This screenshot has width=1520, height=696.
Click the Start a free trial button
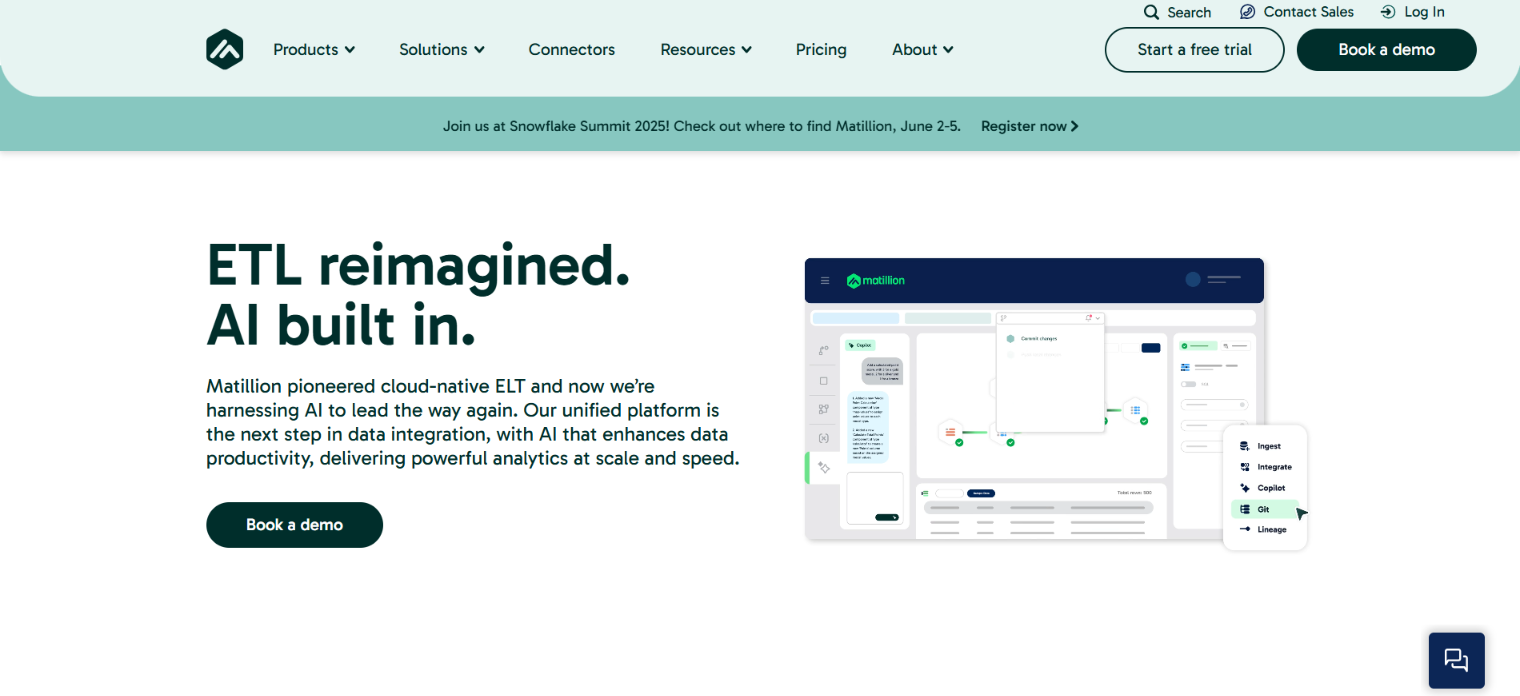[x=1194, y=49]
